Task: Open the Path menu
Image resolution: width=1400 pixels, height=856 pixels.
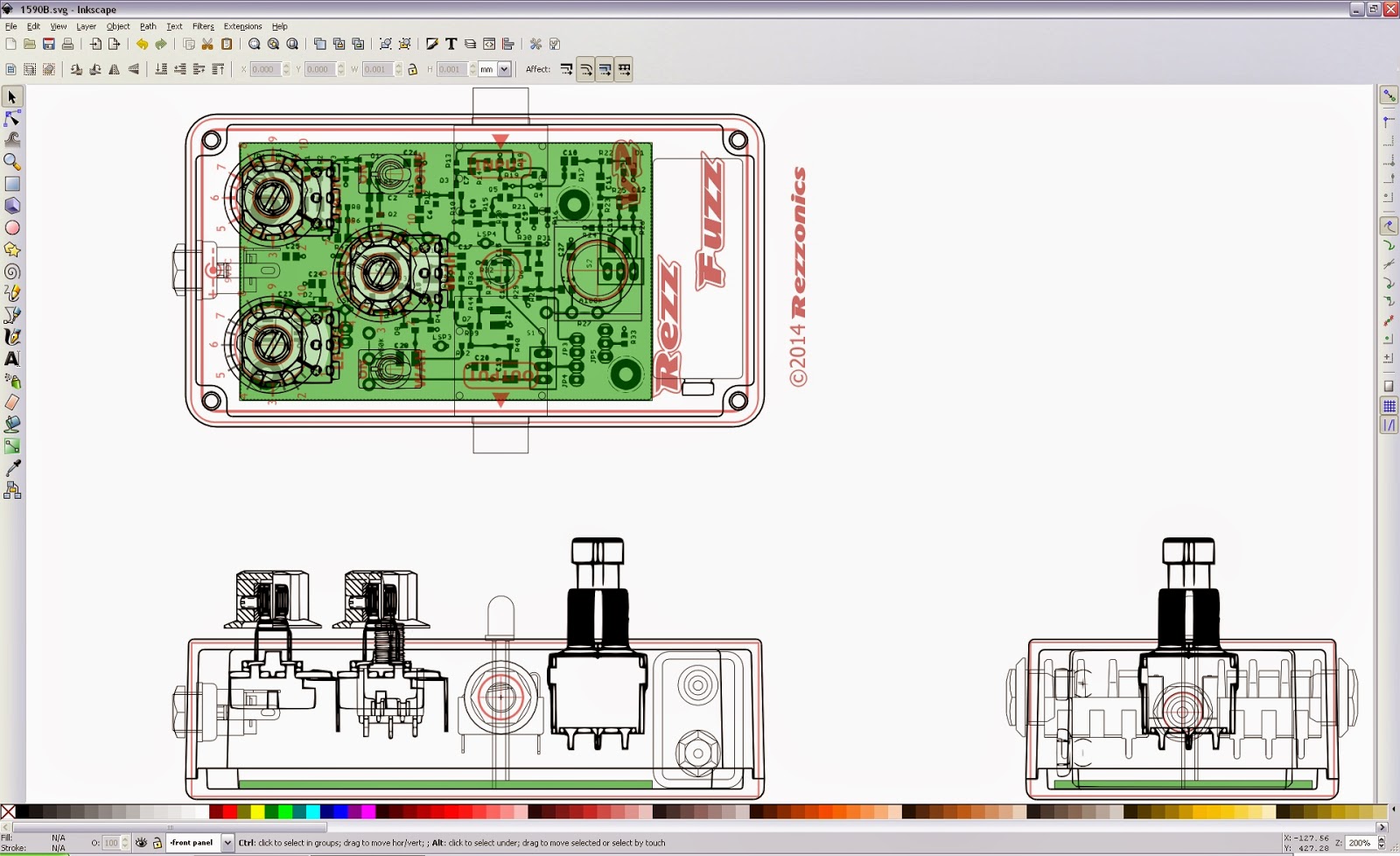Action: click(148, 26)
